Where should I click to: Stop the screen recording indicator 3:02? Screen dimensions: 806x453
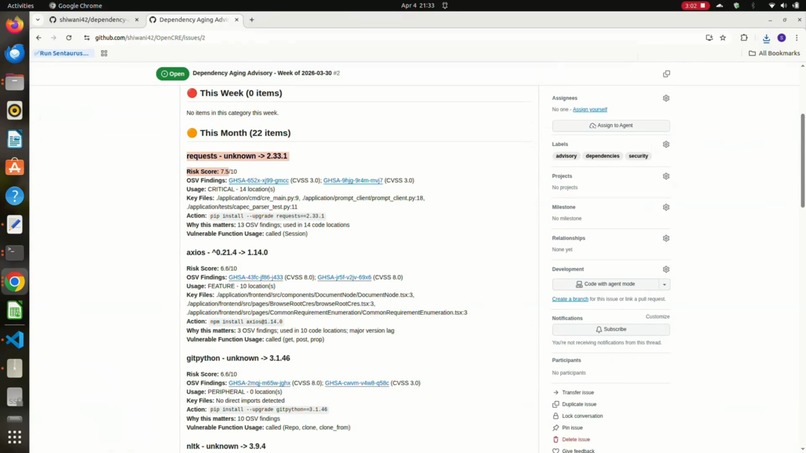point(695,6)
